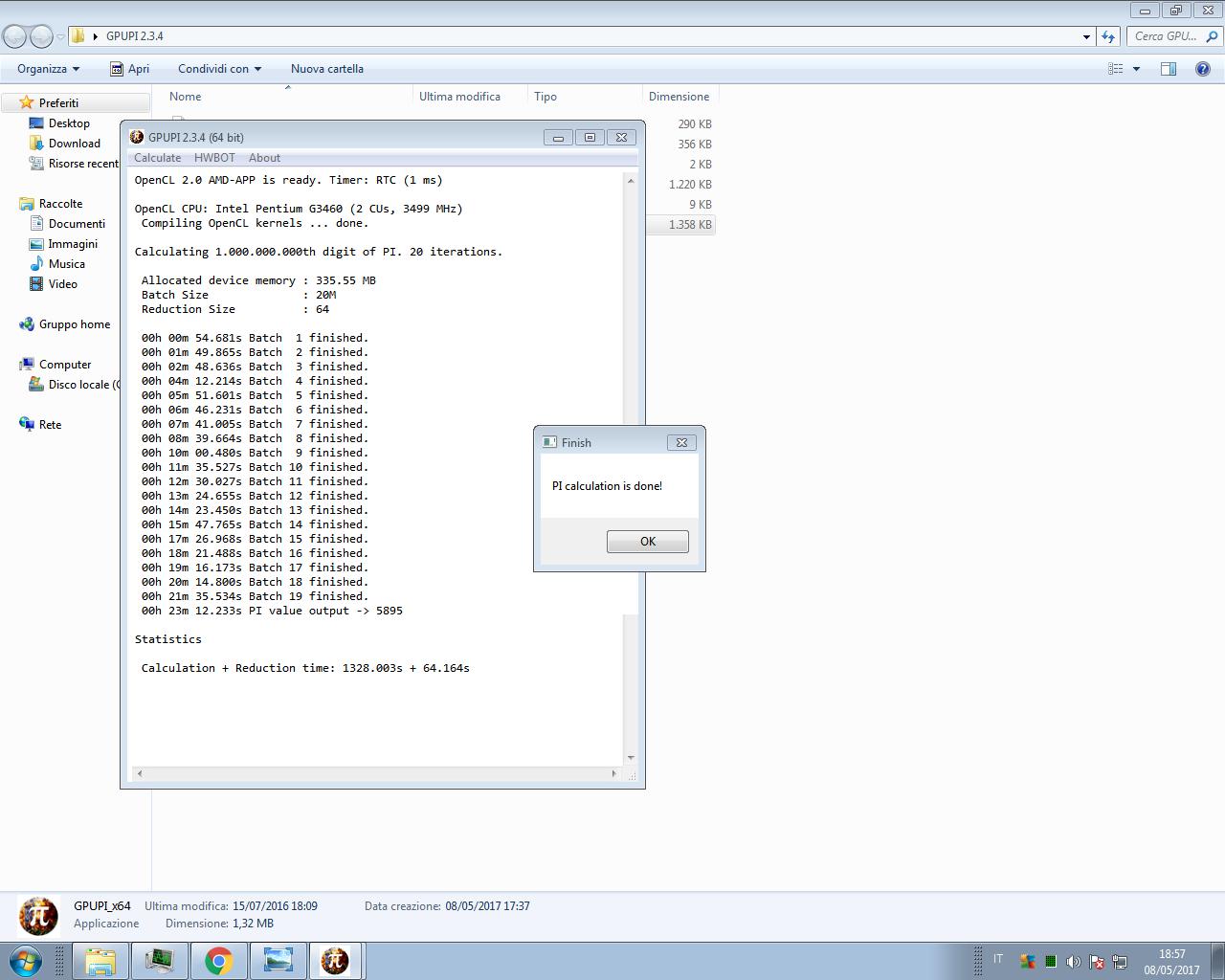Select the file row sized 290 KB

(680, 124)
